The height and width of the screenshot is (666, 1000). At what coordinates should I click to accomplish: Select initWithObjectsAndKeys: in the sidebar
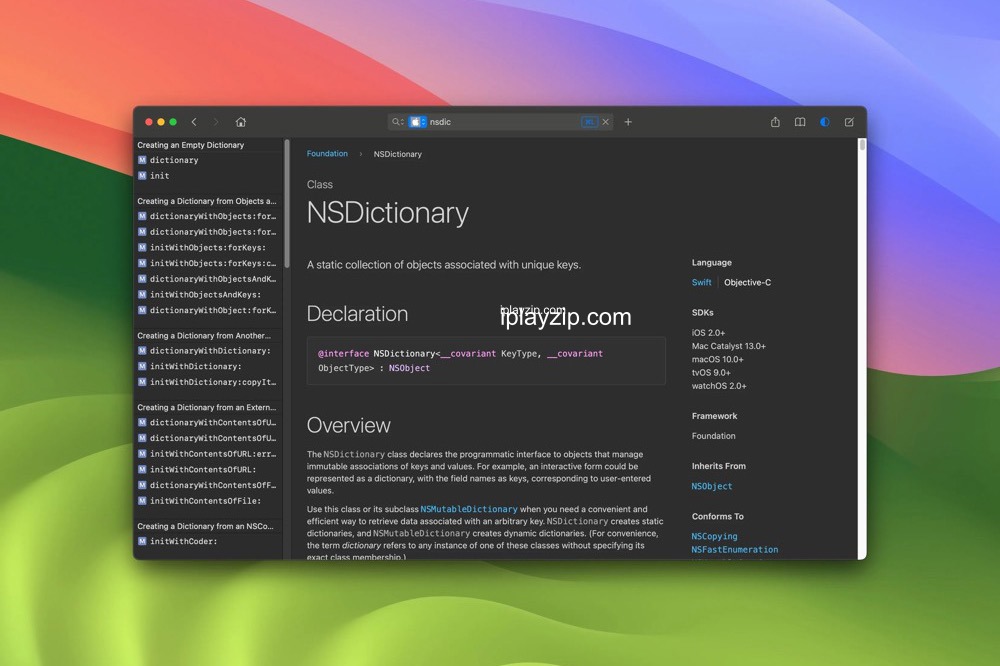click(205, 295)
